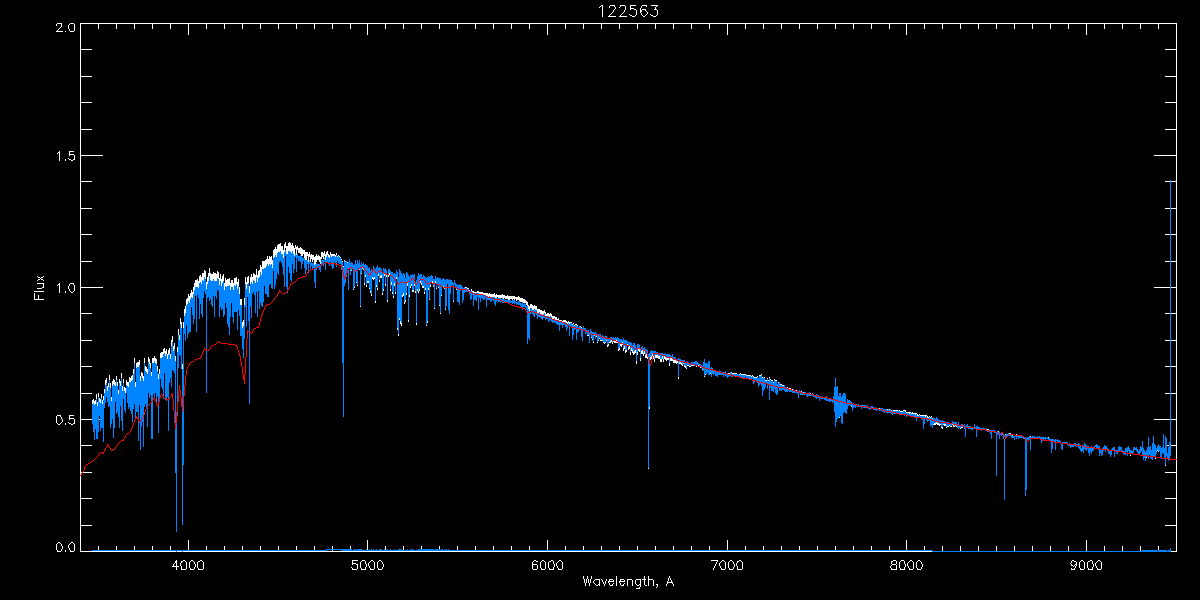The width and height of the screenshot is (1200, 600).
Task: Click the 6000 wavelength tick label
Action: coord(547,563)
